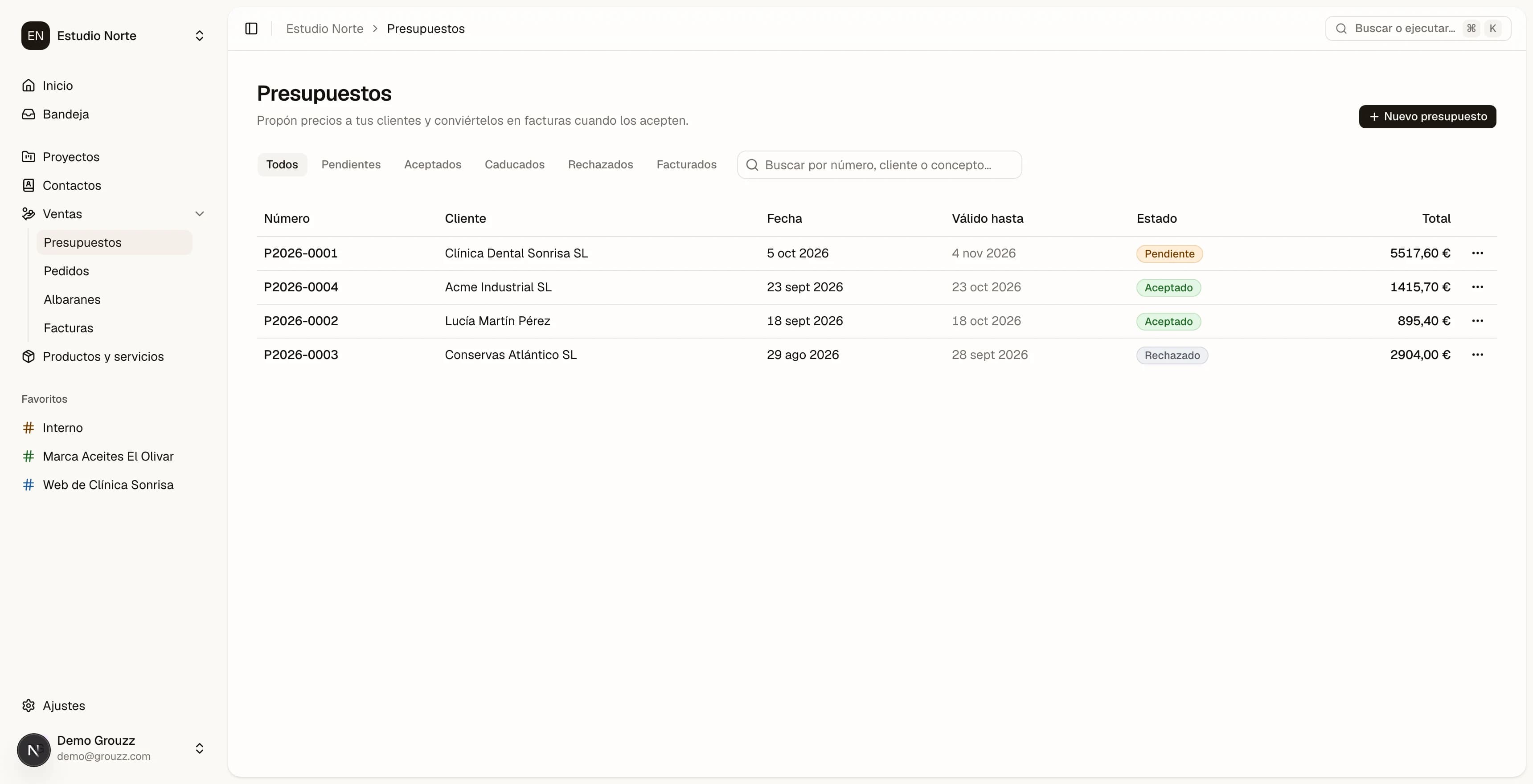Expand the Estudio Norte workspace switcher
Screen dimensions: 1533x784
pos(199,36)
